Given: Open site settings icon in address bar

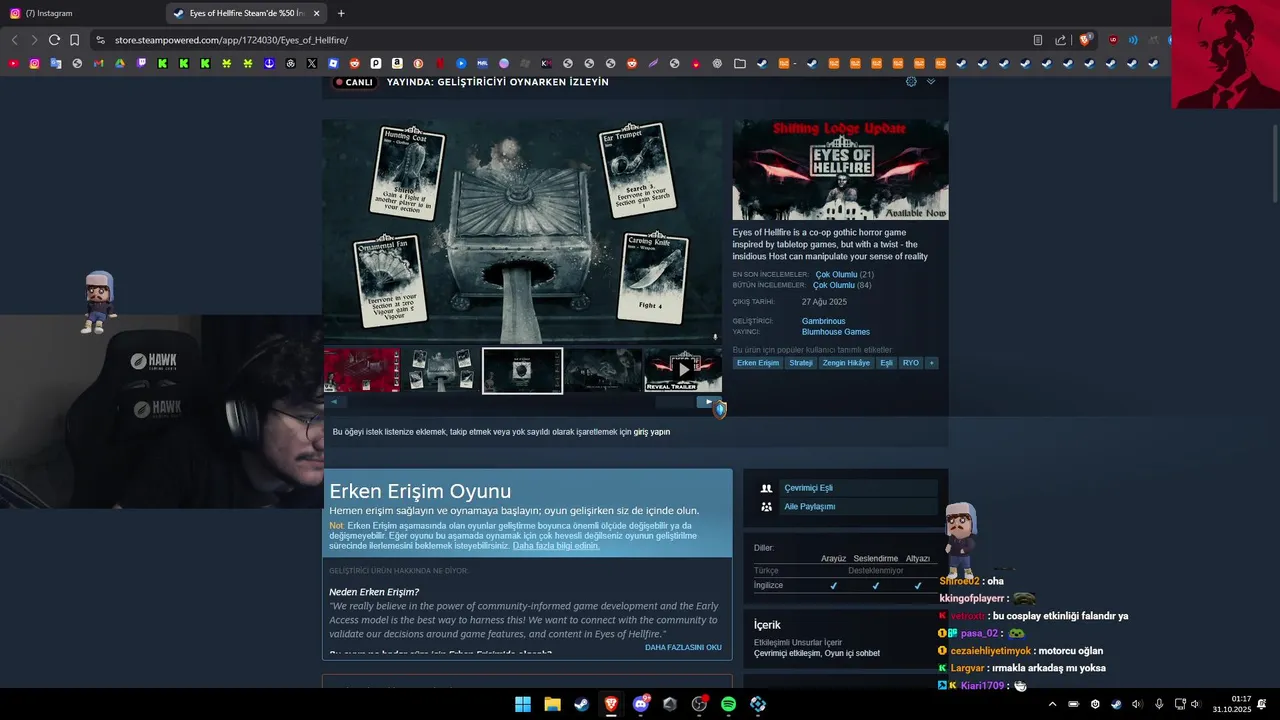Looking at the screenshot, I should [x=100, y=40].
